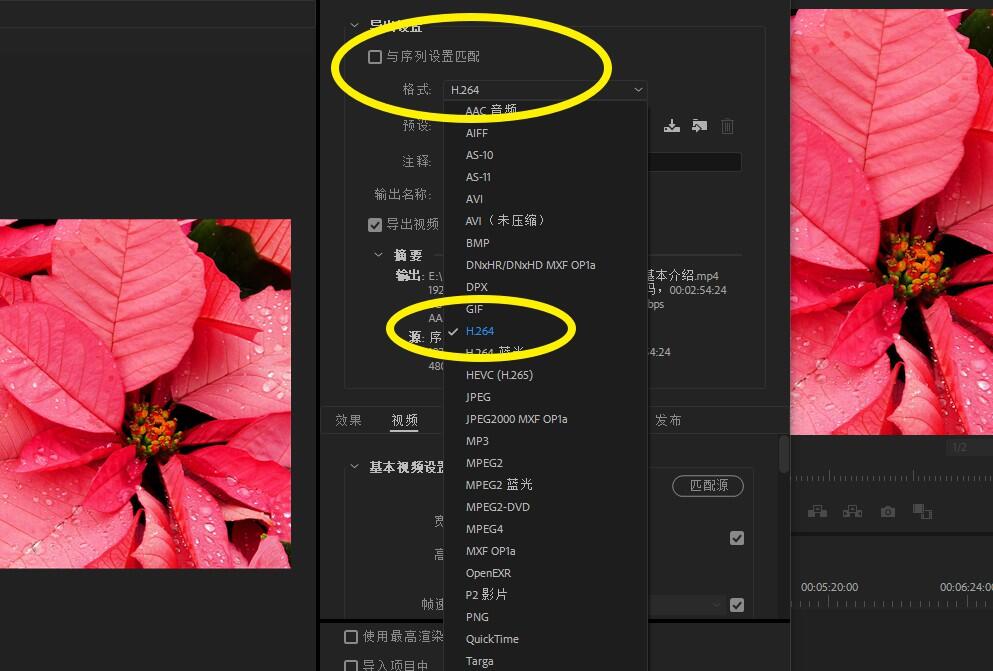Click the save preset icon
The width and height of the screenshot is (993, 671).
click(672, 126)
